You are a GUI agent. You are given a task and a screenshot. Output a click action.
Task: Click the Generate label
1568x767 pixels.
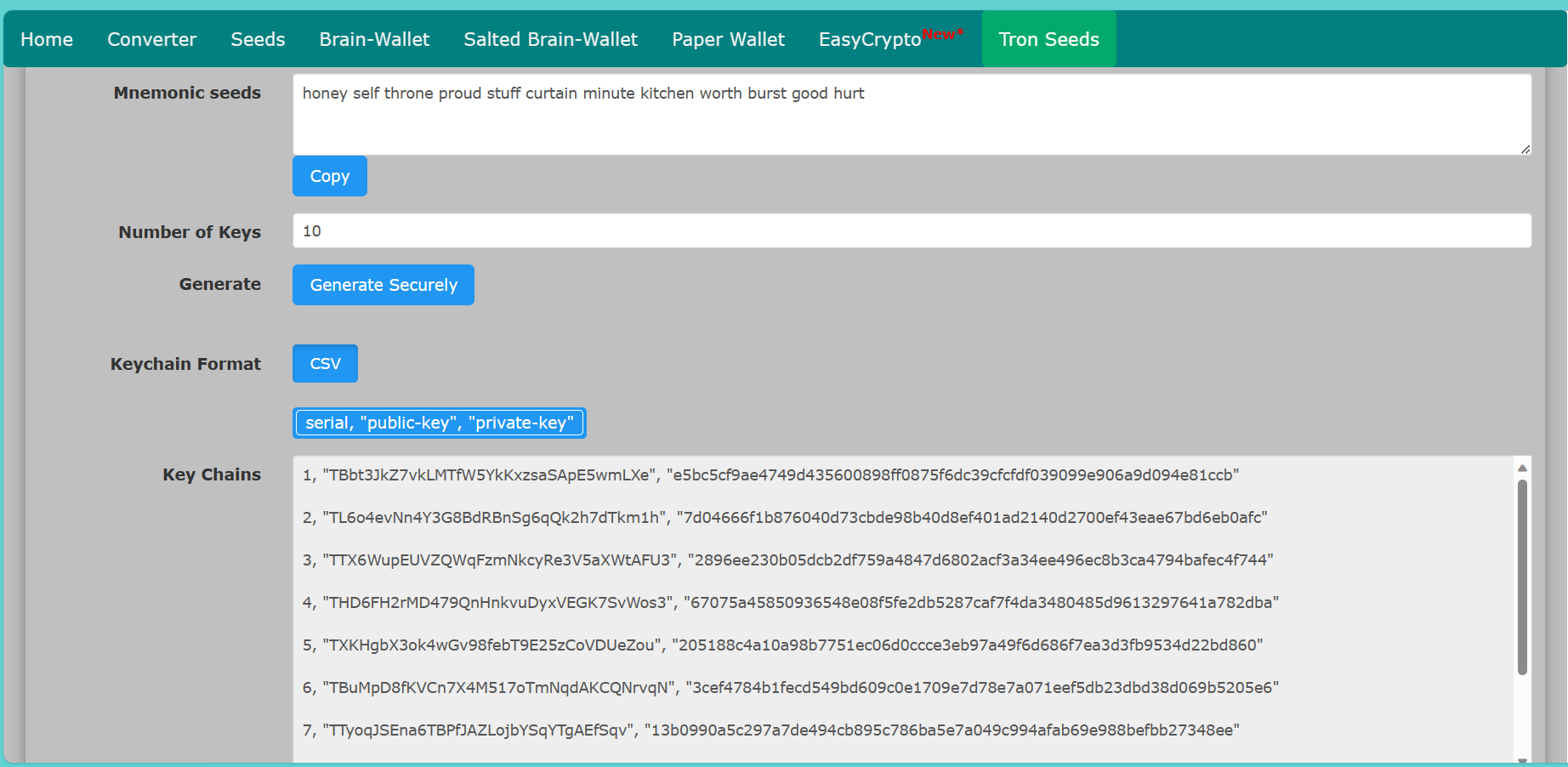click(220, 284)
